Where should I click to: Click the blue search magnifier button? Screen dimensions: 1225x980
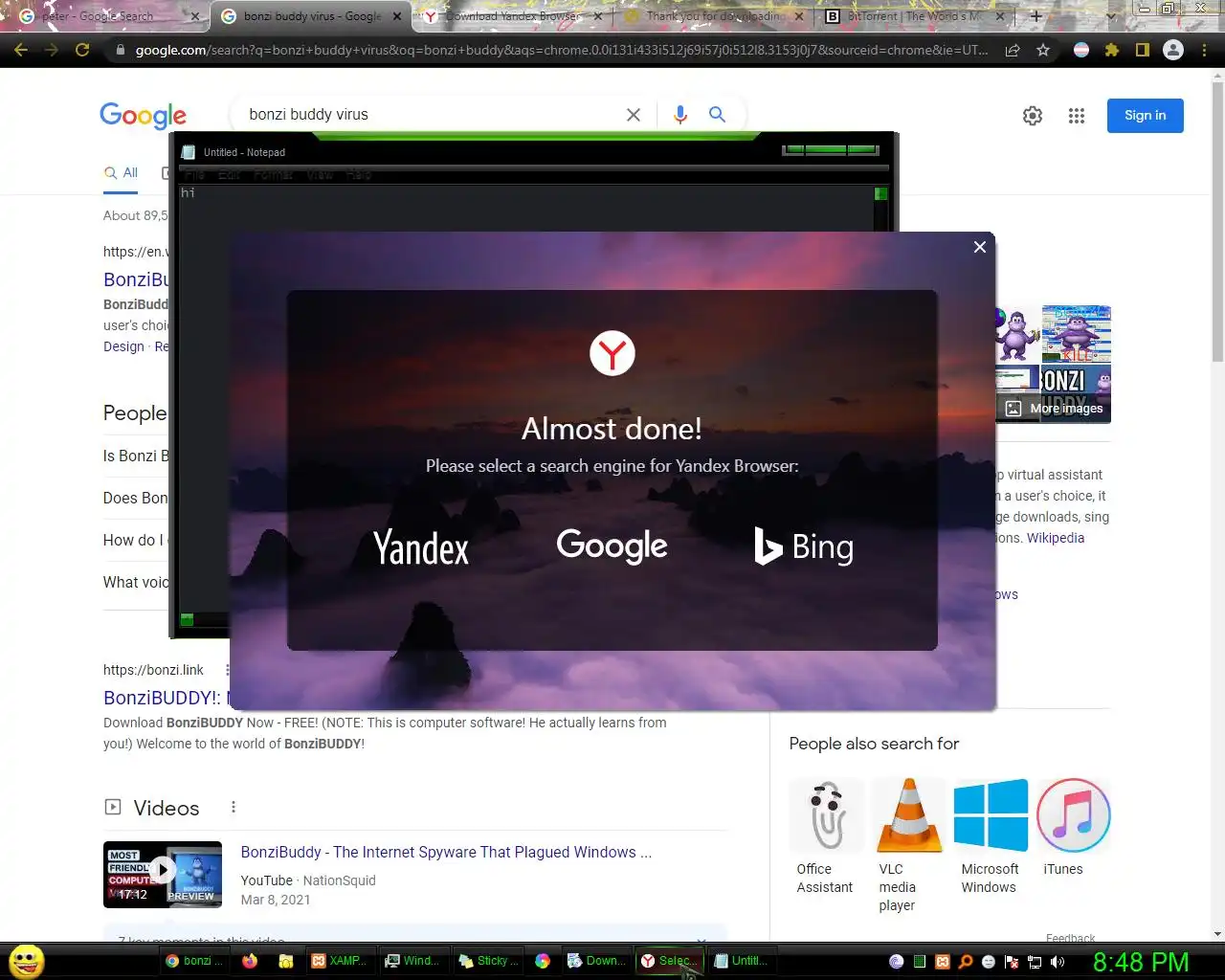tap(717, 115)
